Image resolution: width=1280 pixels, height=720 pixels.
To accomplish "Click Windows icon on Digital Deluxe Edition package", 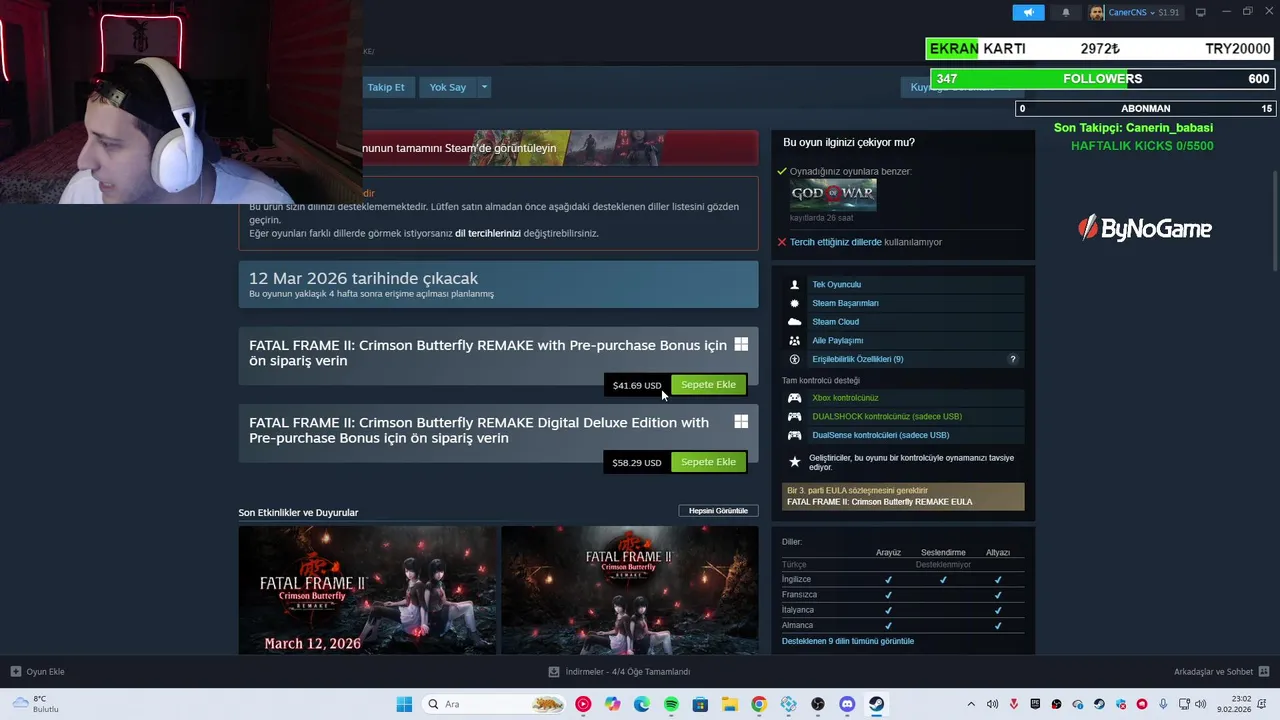I will click(x=741, y=422).
